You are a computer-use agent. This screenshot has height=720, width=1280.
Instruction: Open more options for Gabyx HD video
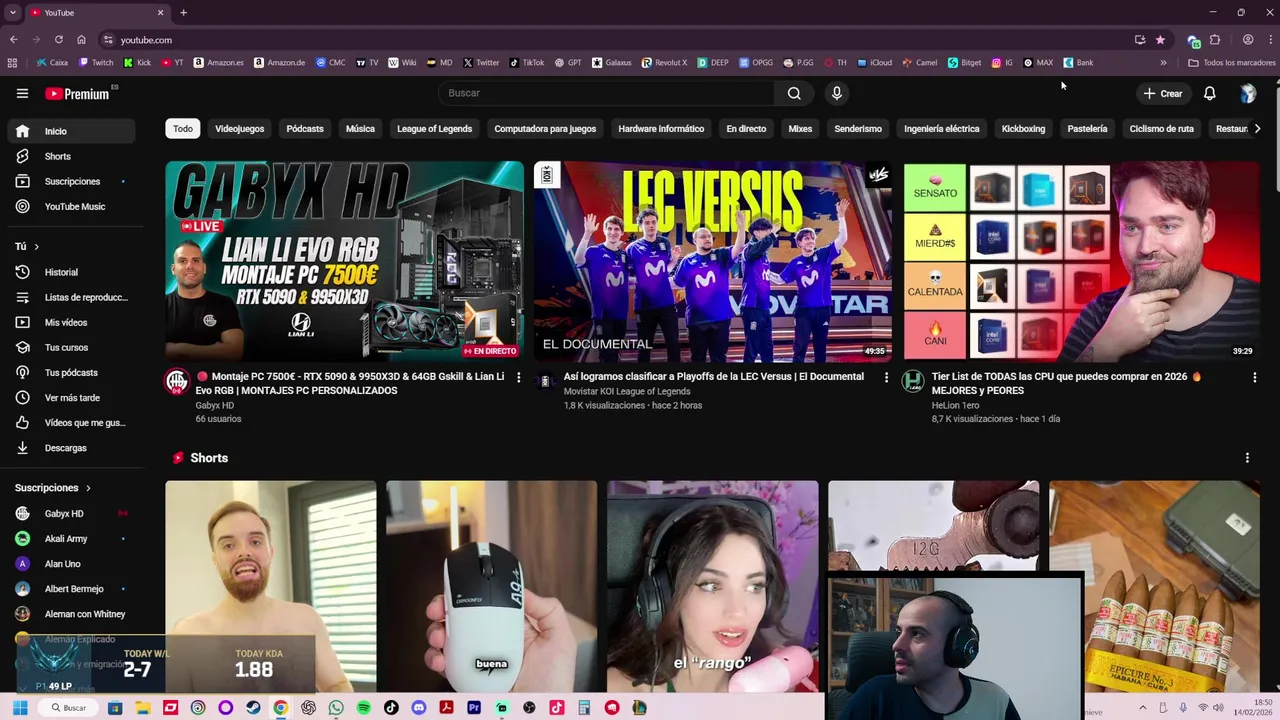[x=518, y=377]
